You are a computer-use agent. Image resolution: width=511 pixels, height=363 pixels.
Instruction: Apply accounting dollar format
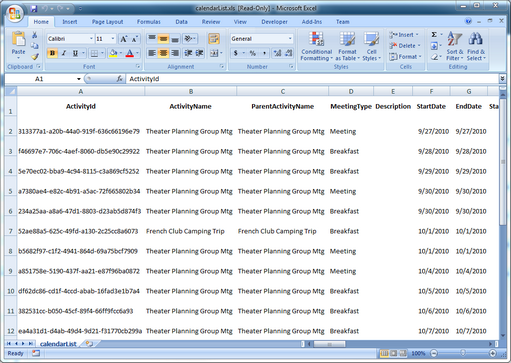pyautogui.click(x=236, y=53)
